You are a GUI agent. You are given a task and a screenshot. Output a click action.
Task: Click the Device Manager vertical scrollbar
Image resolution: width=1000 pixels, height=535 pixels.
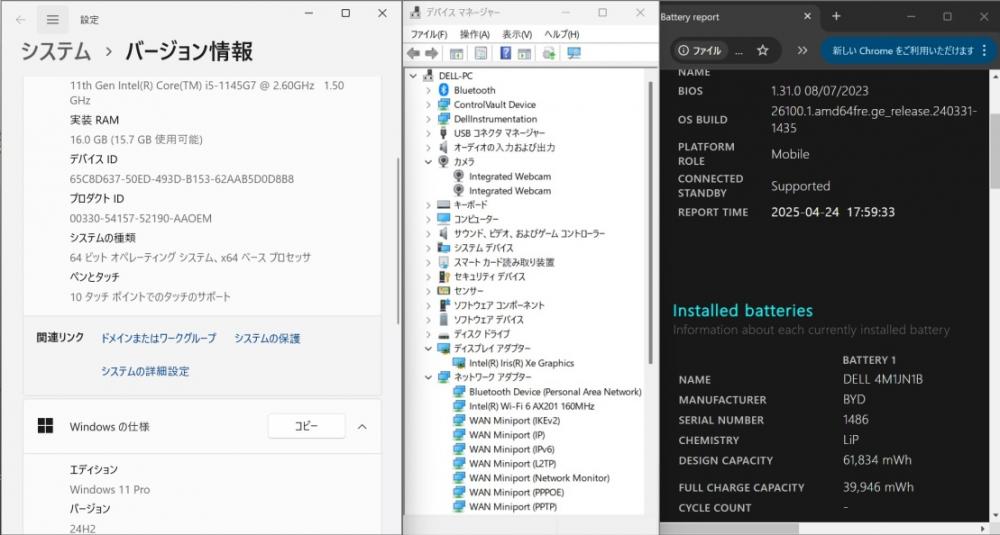pos(649,223)
